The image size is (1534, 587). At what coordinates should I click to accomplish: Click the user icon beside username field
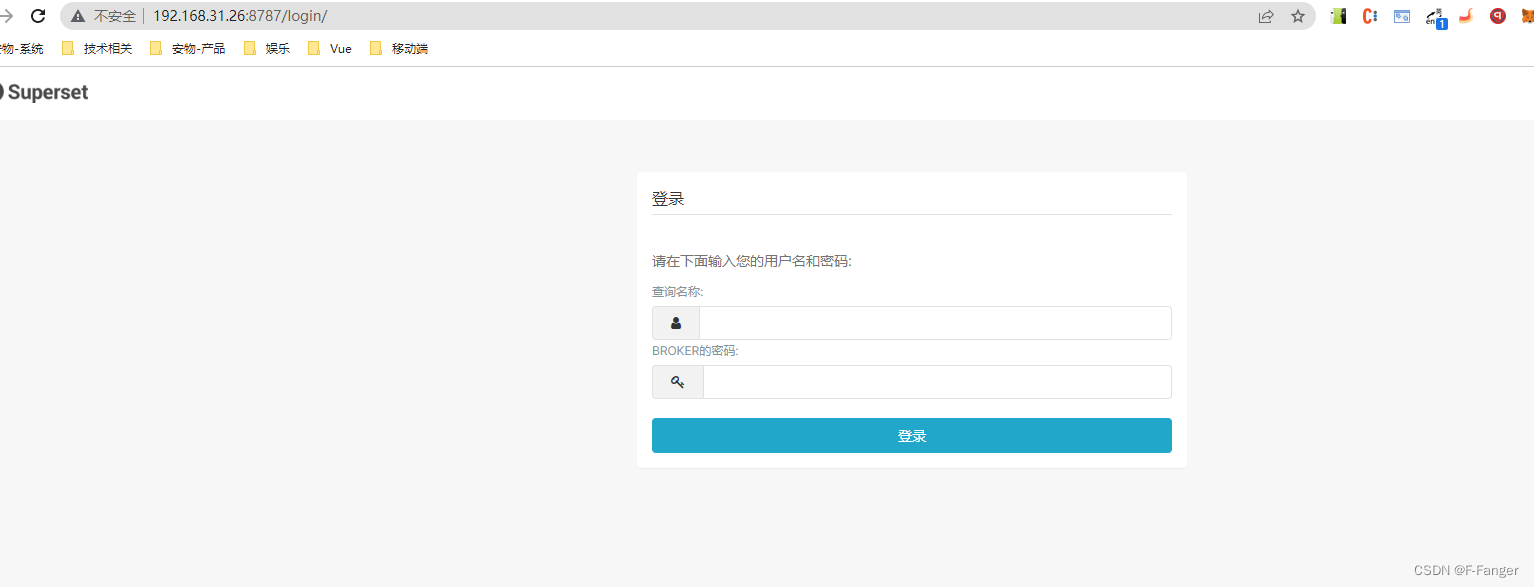tap(676, 323)
